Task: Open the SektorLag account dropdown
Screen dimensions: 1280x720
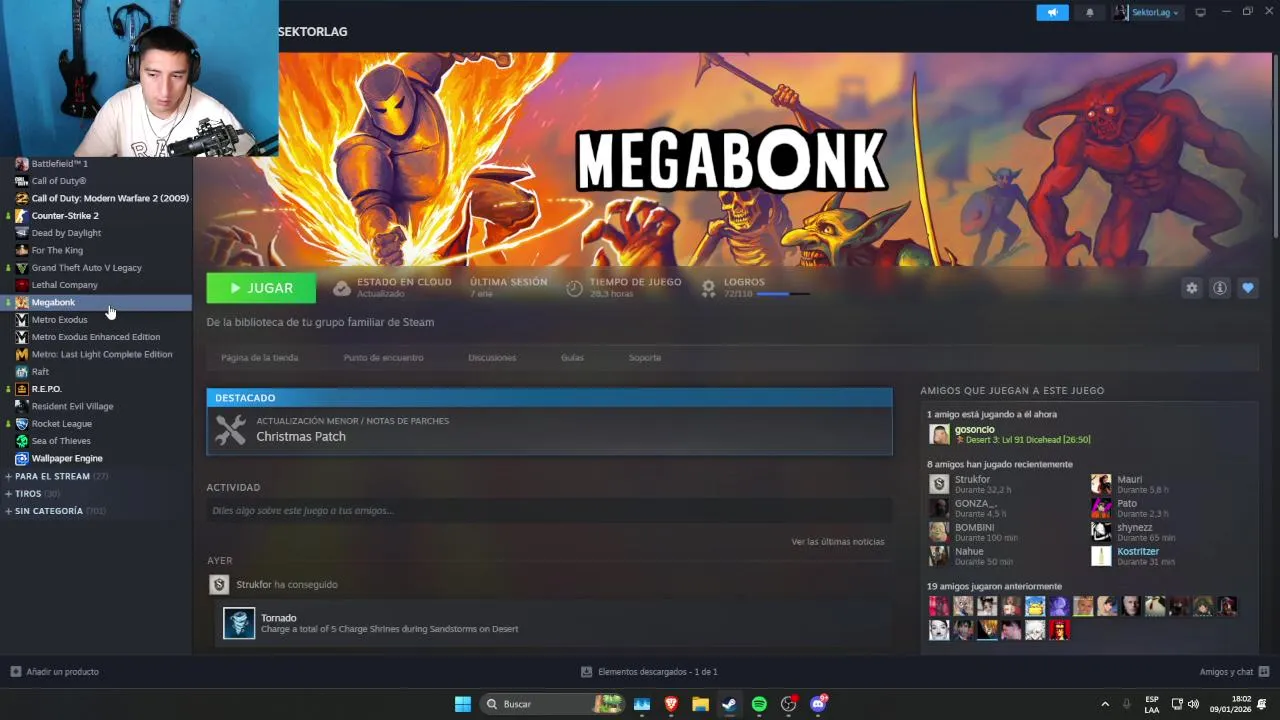Action: tap(1147, 12)
